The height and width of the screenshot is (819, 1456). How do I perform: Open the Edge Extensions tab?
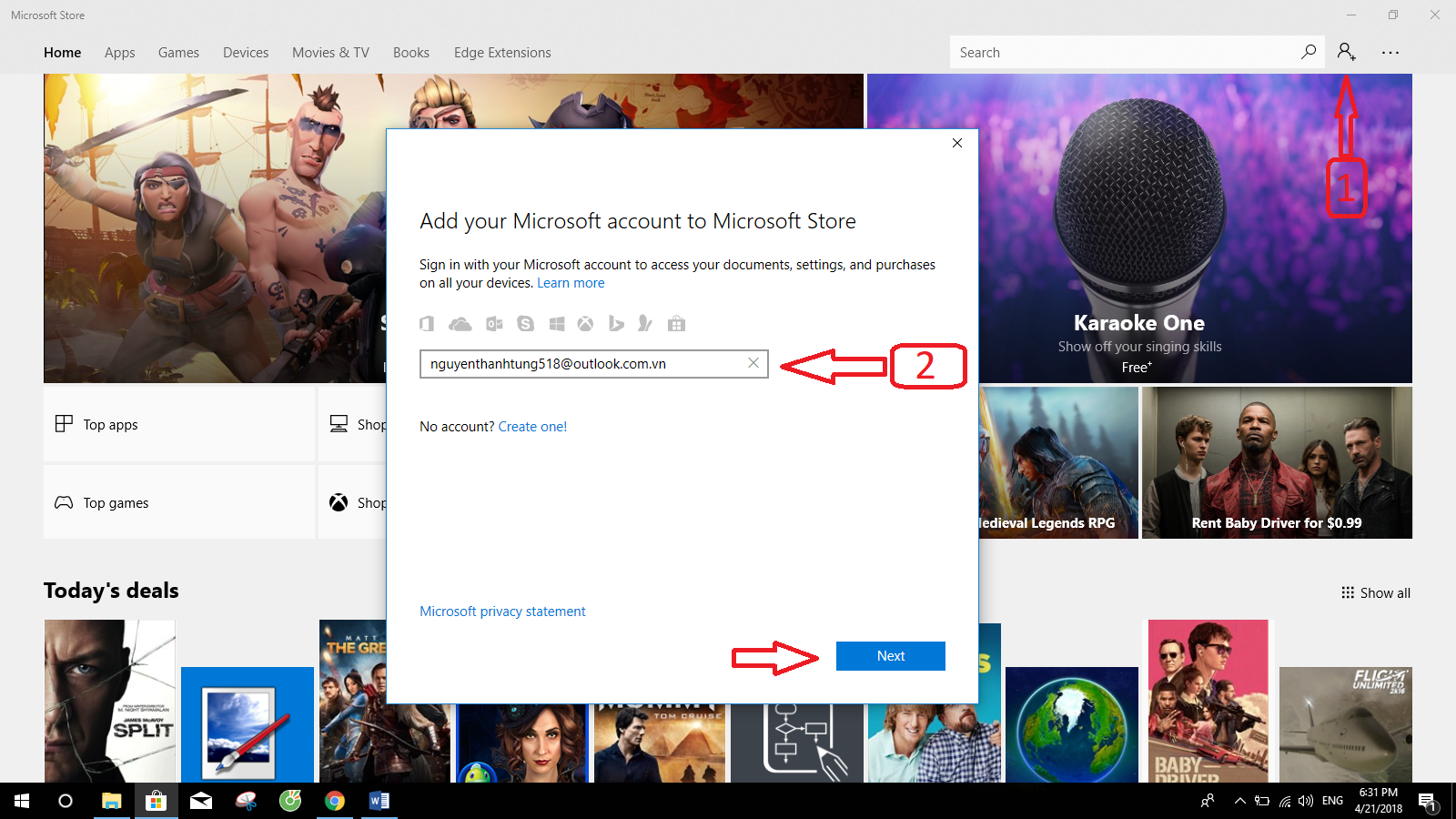coord(502,53)
